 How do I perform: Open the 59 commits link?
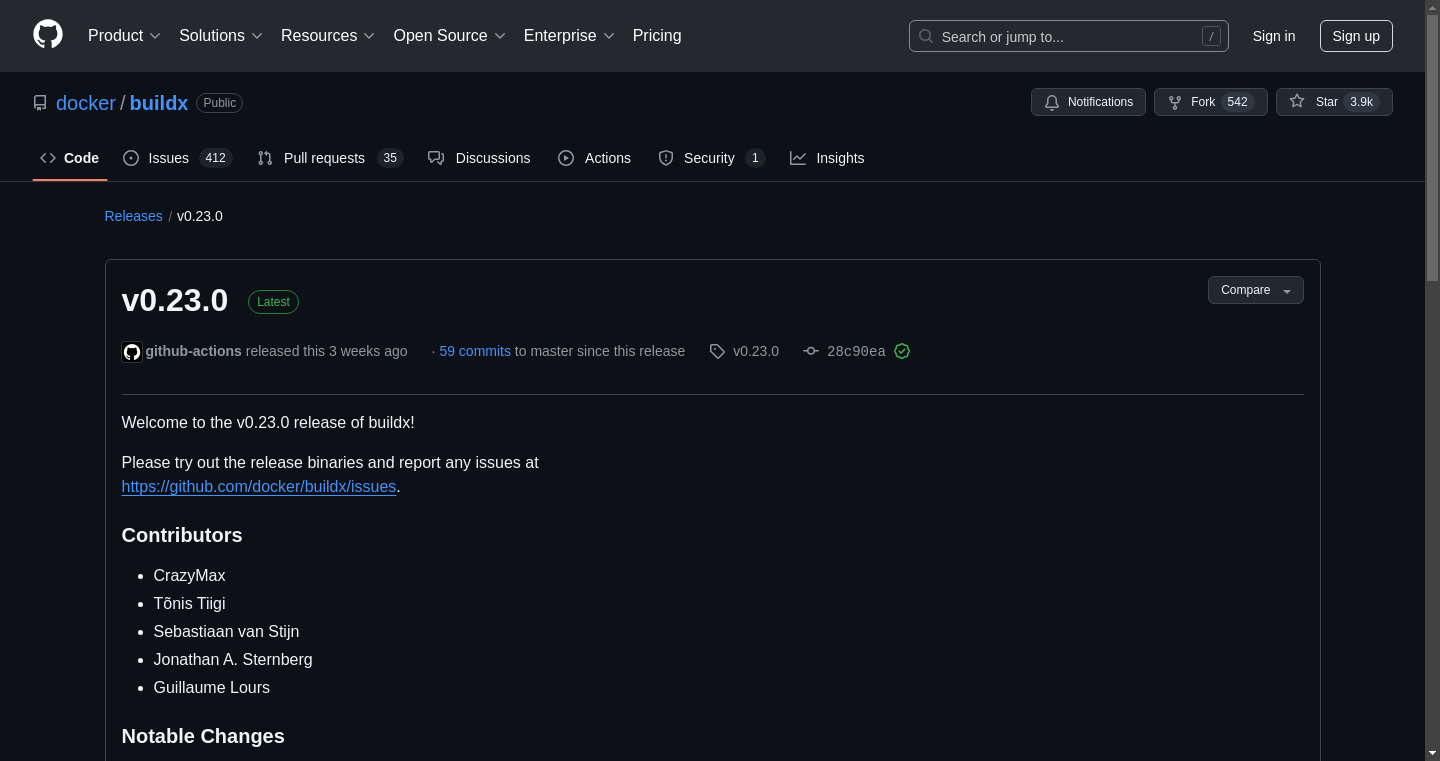[475, 351]
